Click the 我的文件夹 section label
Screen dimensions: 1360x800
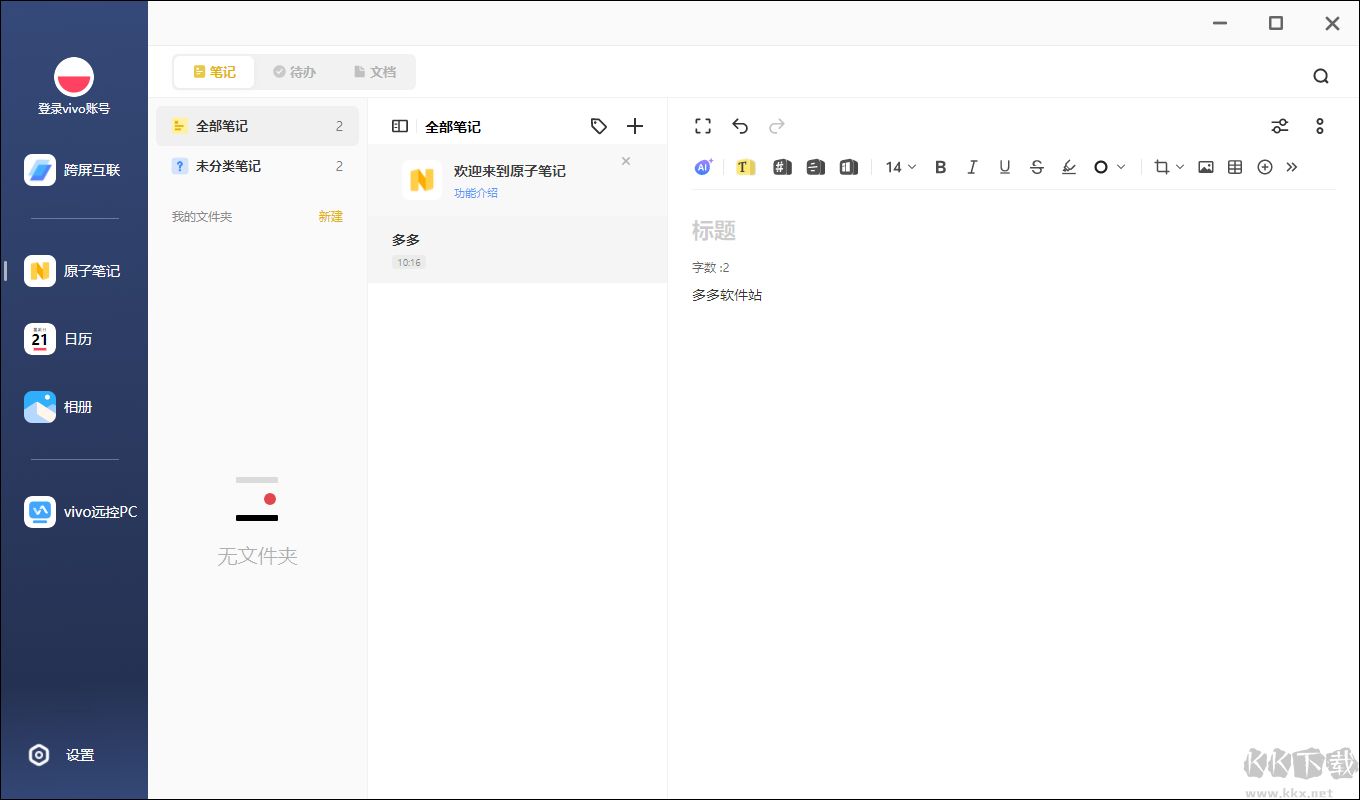pyautogui.click(x=201, y=217)
